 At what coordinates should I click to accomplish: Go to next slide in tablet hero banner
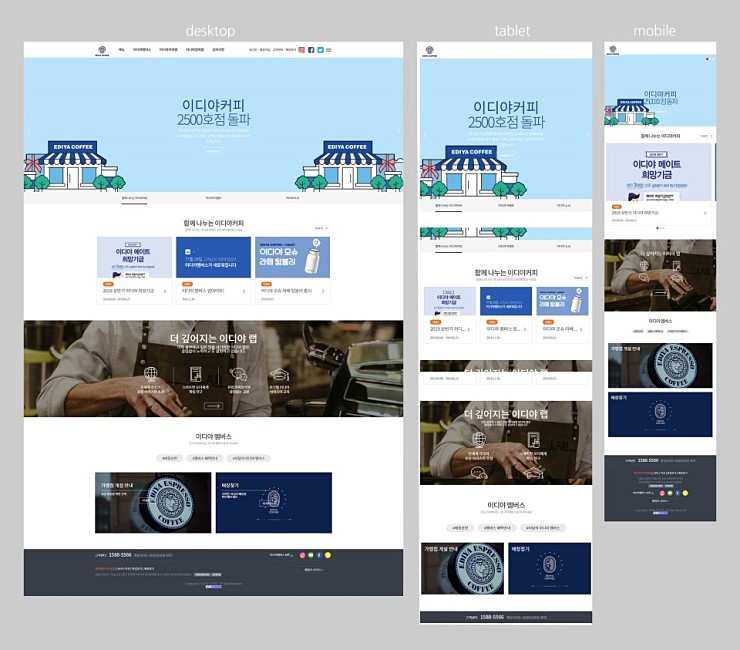pos(587,135)
